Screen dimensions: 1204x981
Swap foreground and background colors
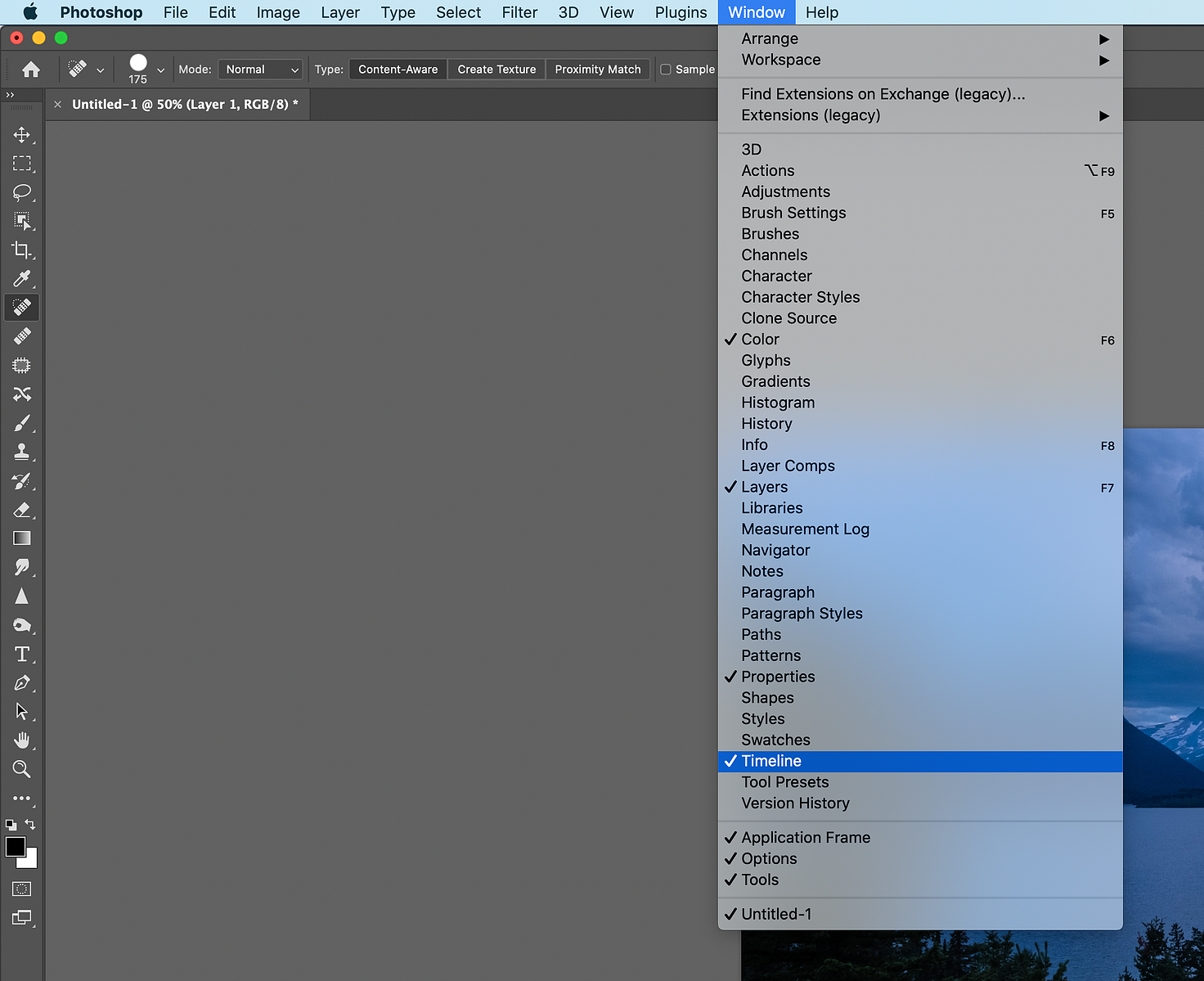30,824
